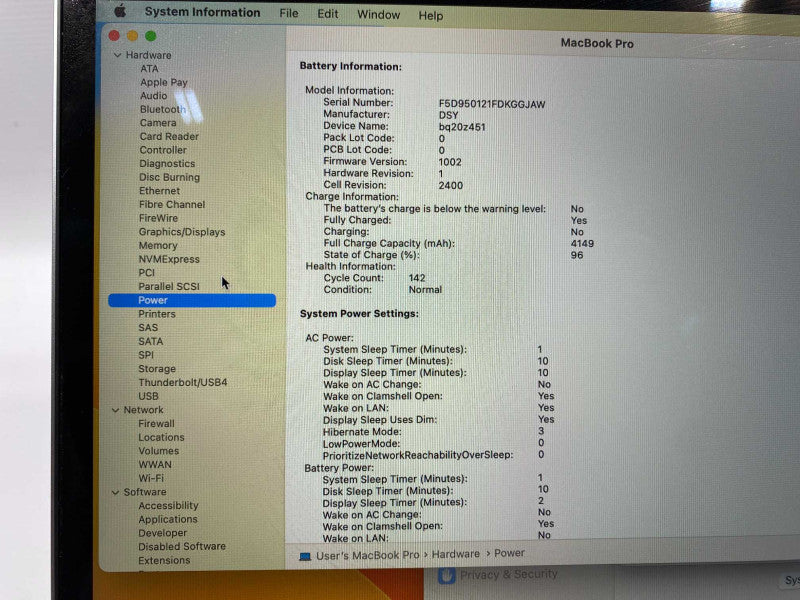Click the computer icon in the path bar

(x=305, y=556)
